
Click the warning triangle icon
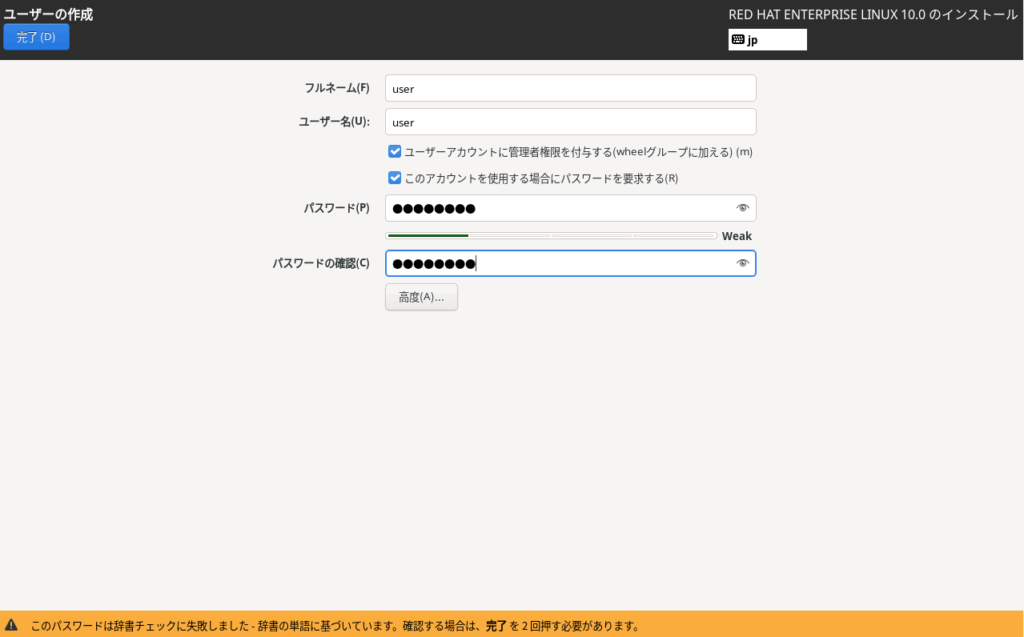pyautogui.click(x=12, y=625)
